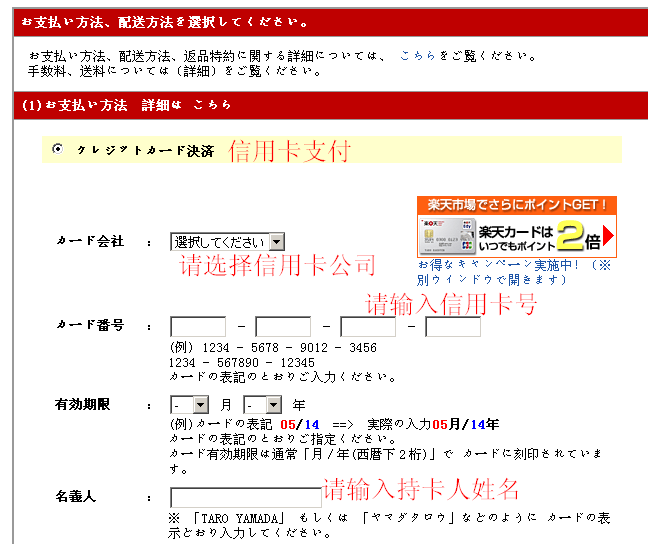Viewport: 648px width, 544px height.
Task: Open the カード会社 dropdown list
Action: coord(227,242)
